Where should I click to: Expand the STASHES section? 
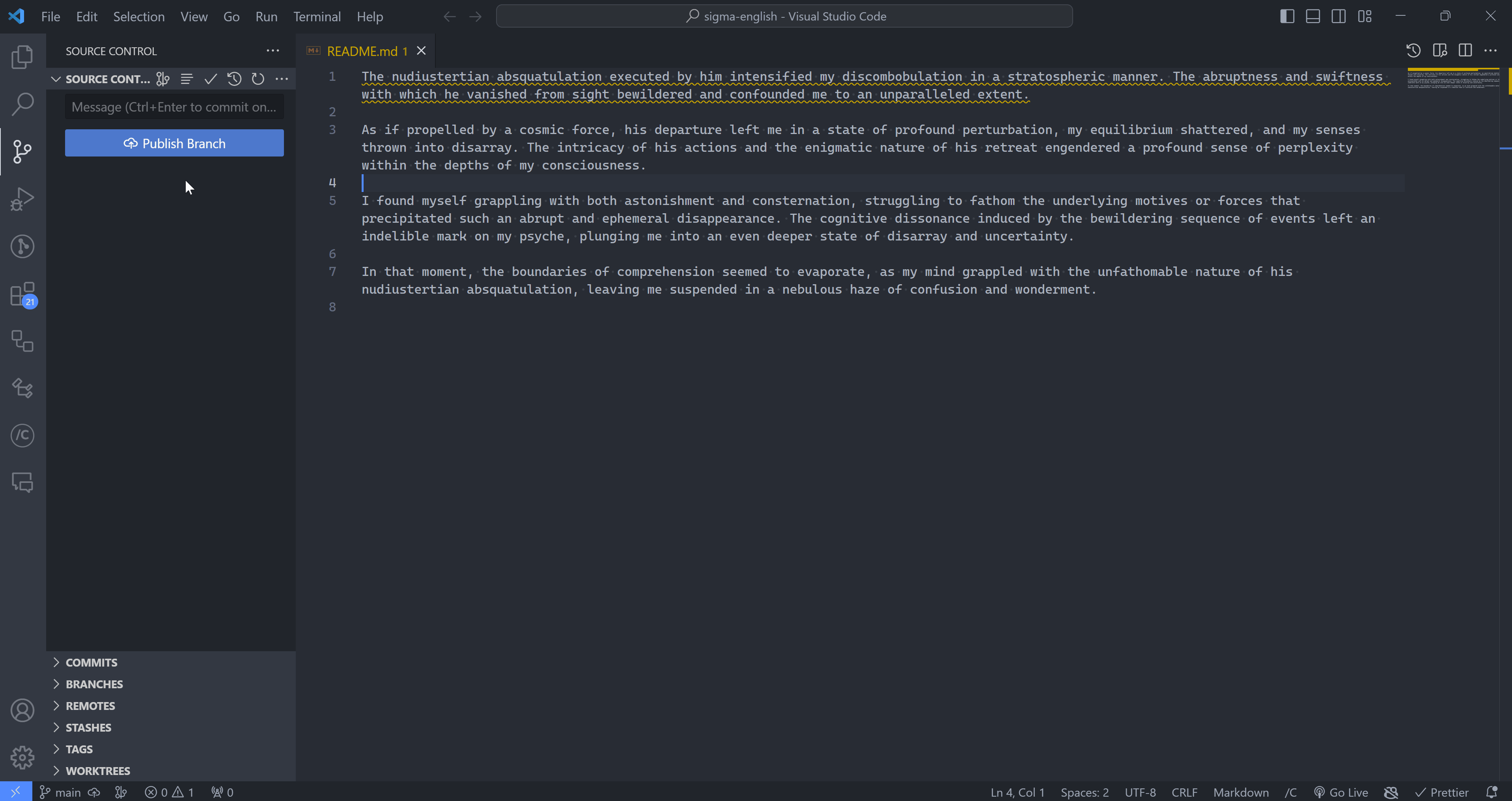click(x=88, y=727)
